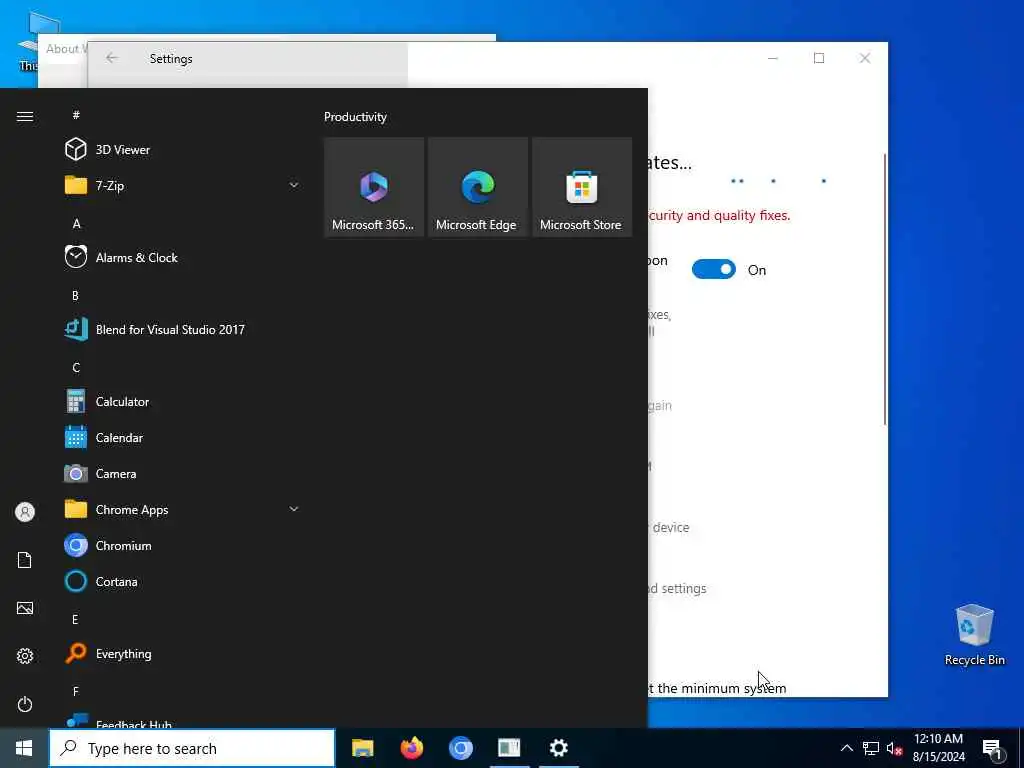This screenshot has height=768, width=1024.
Task: Click the Productivity group title
Action: pyautogui.click(x=355, y=117)
